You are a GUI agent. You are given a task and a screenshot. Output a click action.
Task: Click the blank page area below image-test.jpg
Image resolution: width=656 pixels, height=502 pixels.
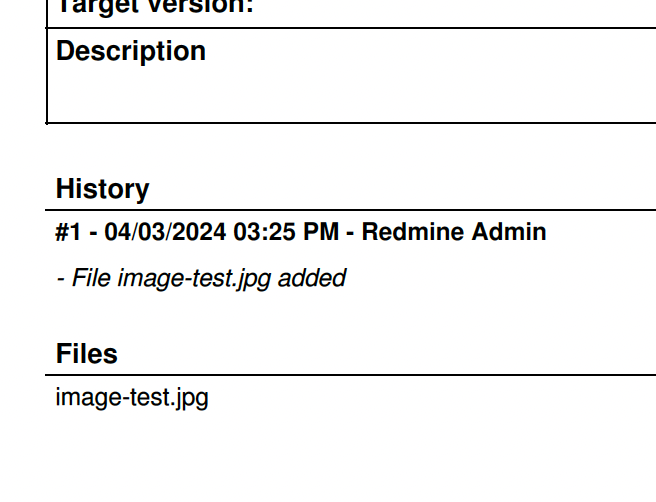pyautogui.click(x=328, y=458)
